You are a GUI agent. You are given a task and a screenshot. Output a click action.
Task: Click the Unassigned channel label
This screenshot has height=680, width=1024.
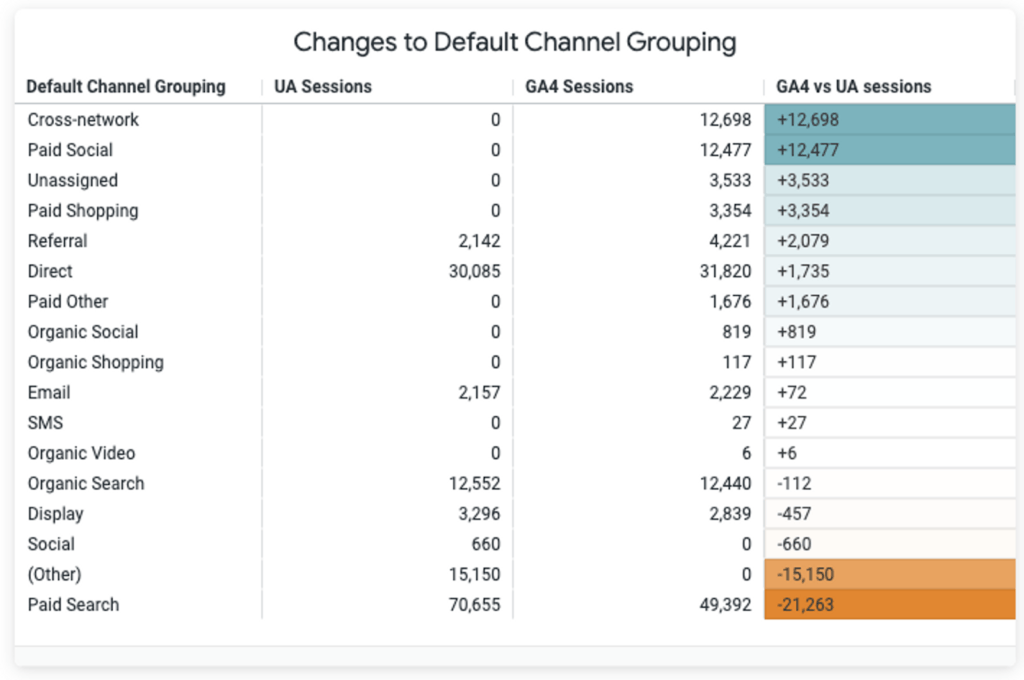pos(72,181)
